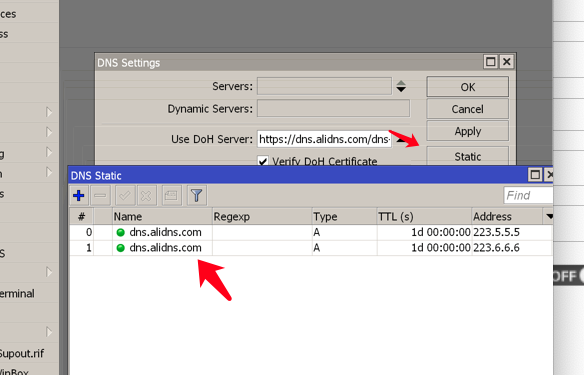The image size is (584, 375).
Task: Apply the DNS Settings changes
Action: (467, 131)
